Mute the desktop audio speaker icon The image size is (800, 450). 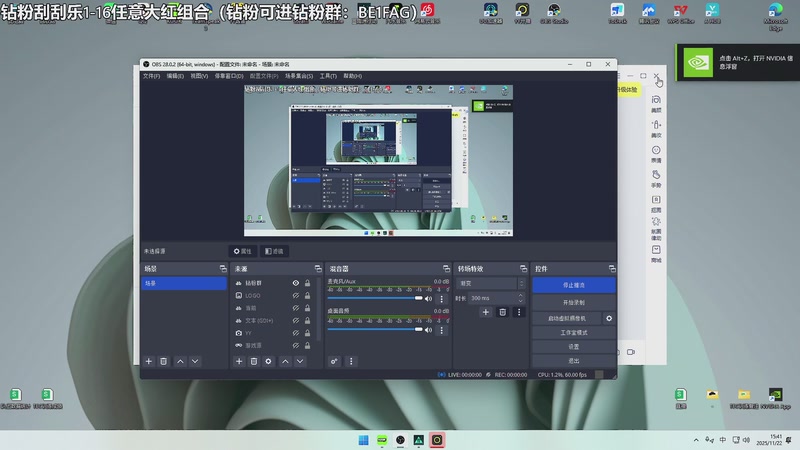429,330
